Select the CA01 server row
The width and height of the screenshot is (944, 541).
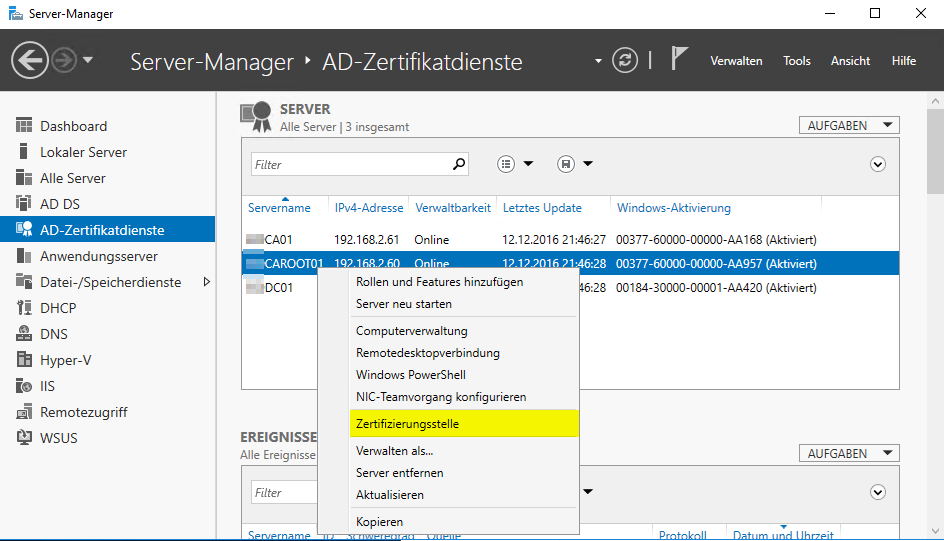point(570,240)
